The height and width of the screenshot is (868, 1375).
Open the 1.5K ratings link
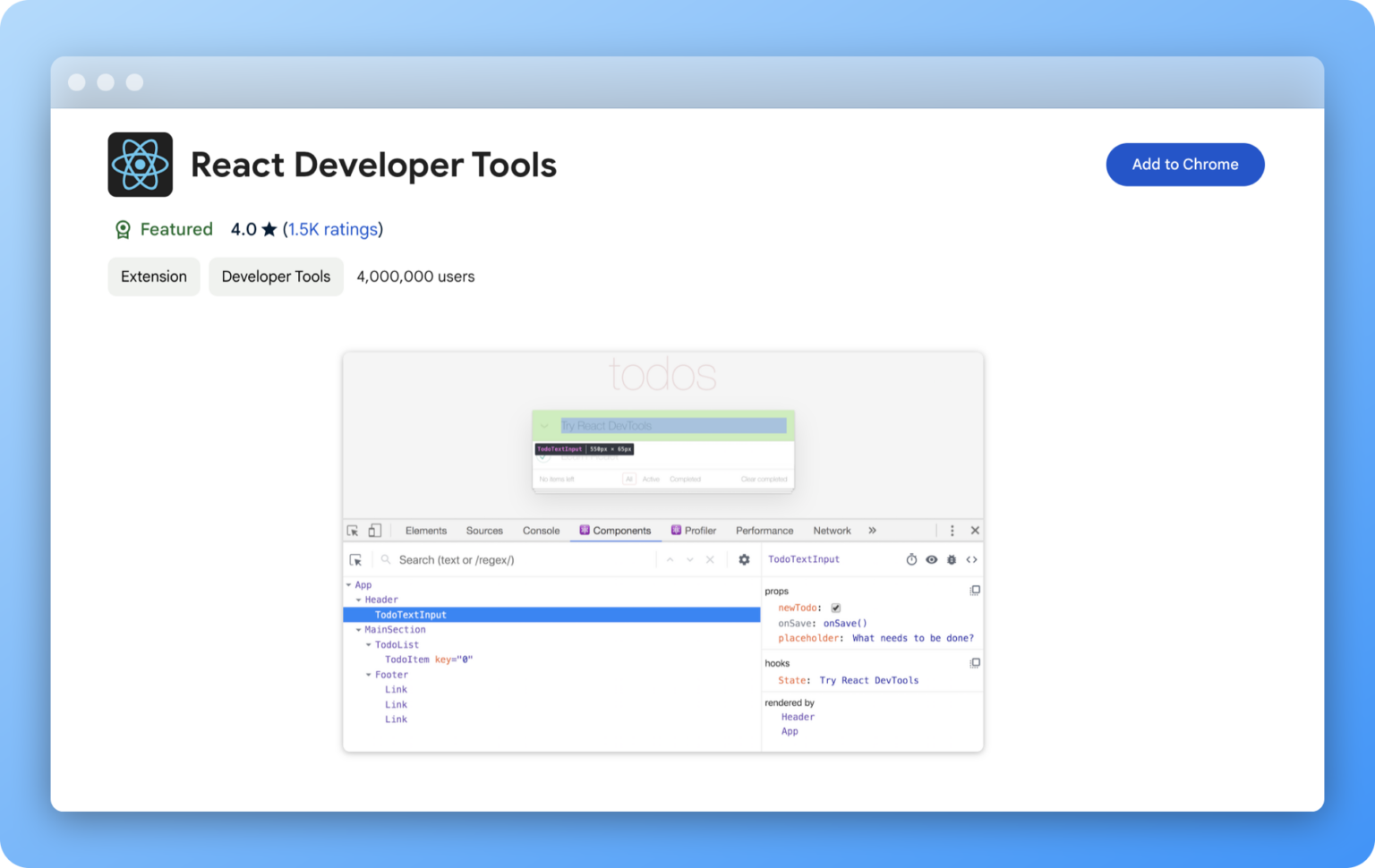pyautogui.click(x=333, y=229)
